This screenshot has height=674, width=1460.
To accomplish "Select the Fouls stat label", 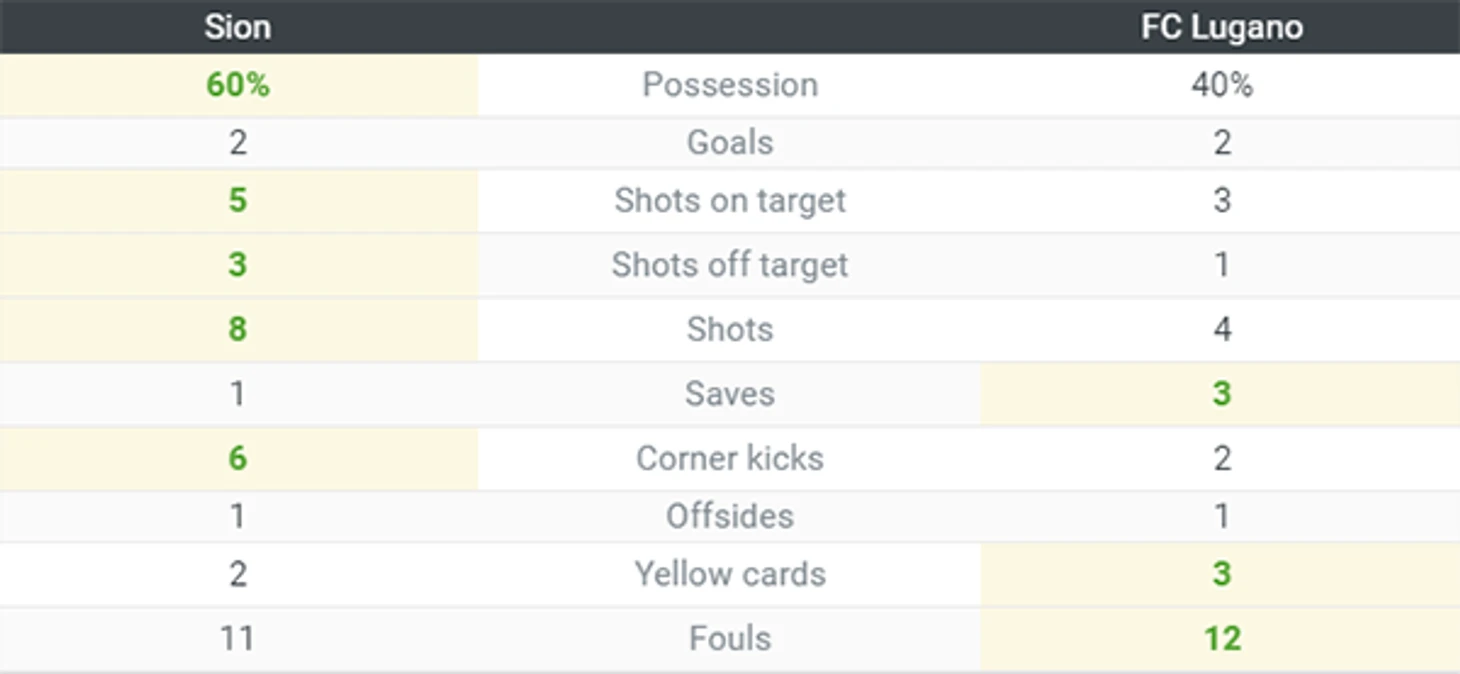I will 730,638.
